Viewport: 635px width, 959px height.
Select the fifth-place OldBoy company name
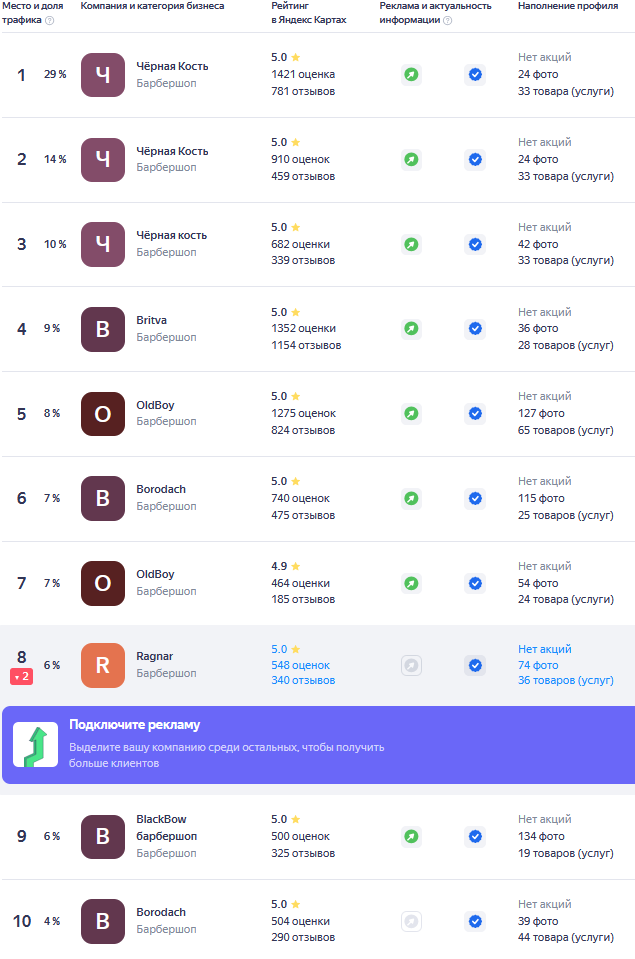pos(155,405)
